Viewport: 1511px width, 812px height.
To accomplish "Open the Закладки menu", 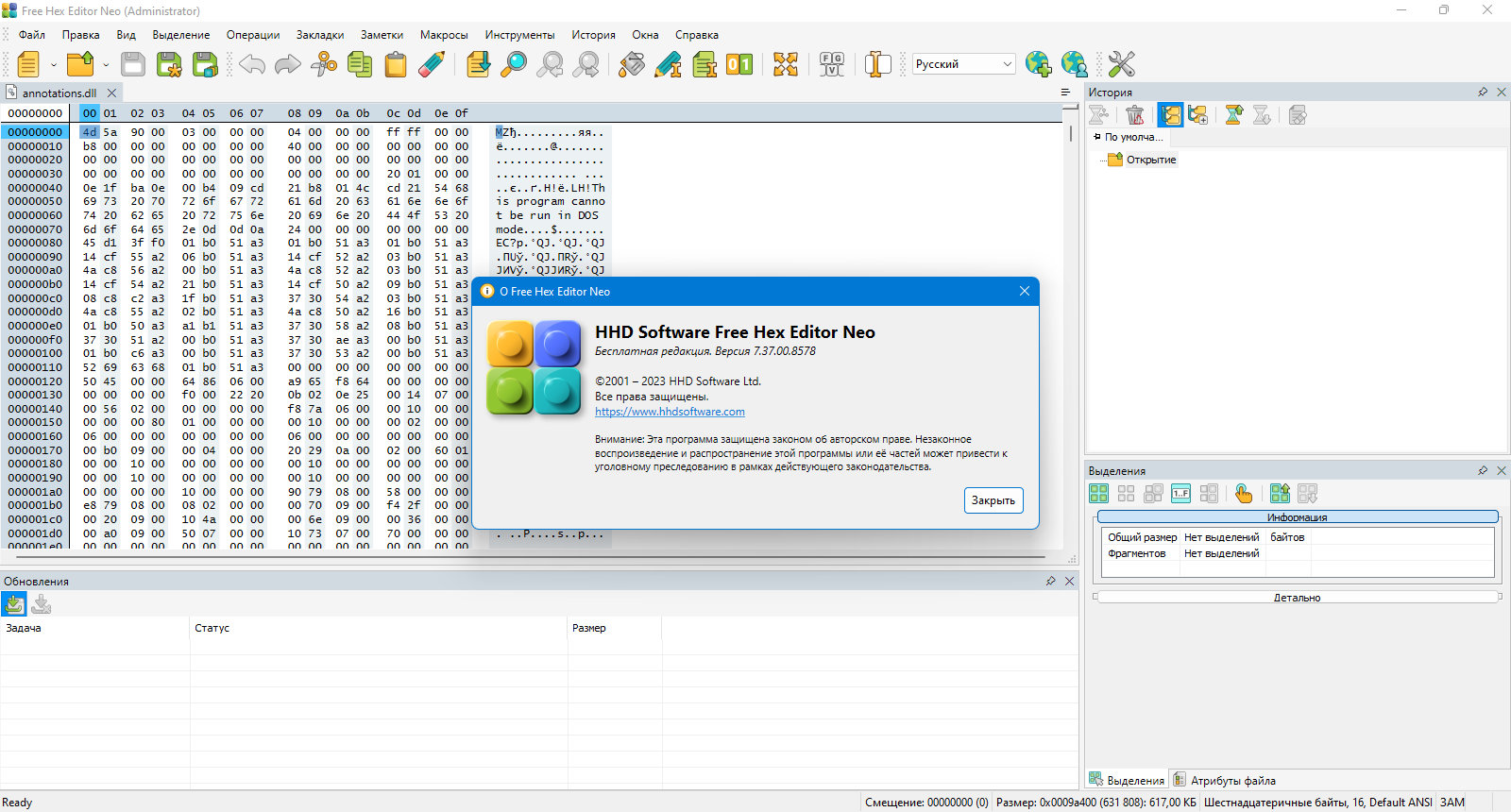I will click(320, 35).
